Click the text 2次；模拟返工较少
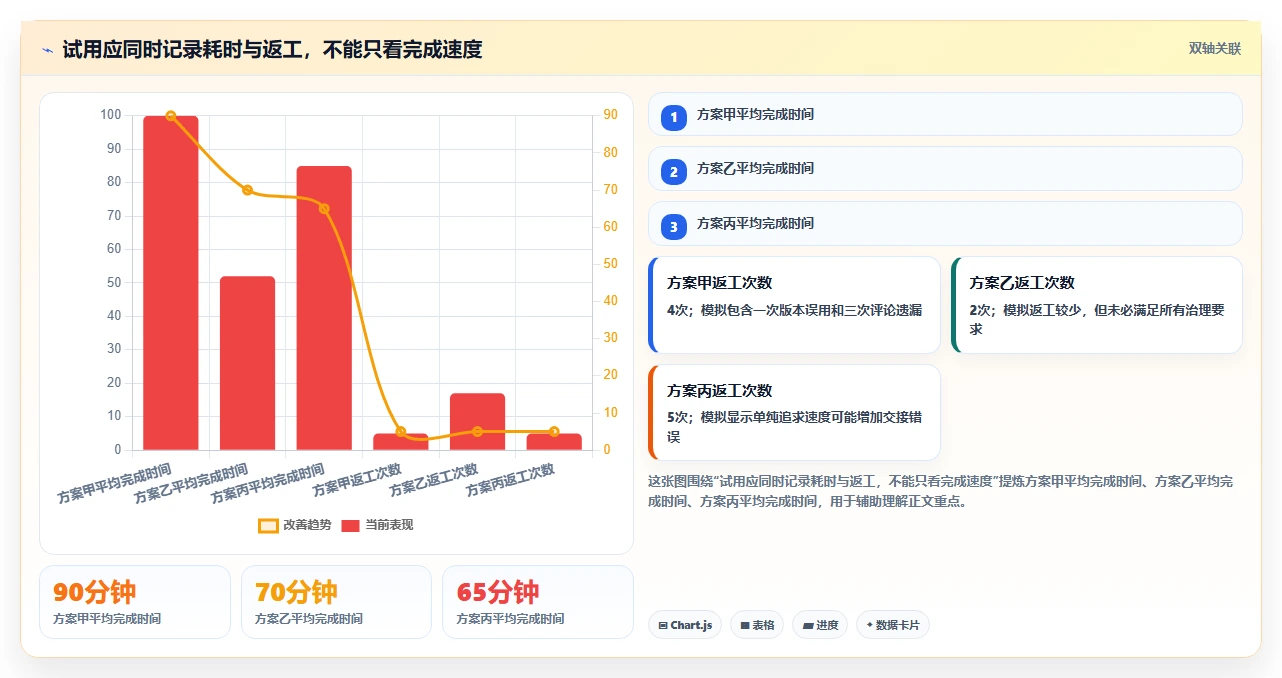The width and height of the screenshot is (1282, 678). tap(1097, 319)
